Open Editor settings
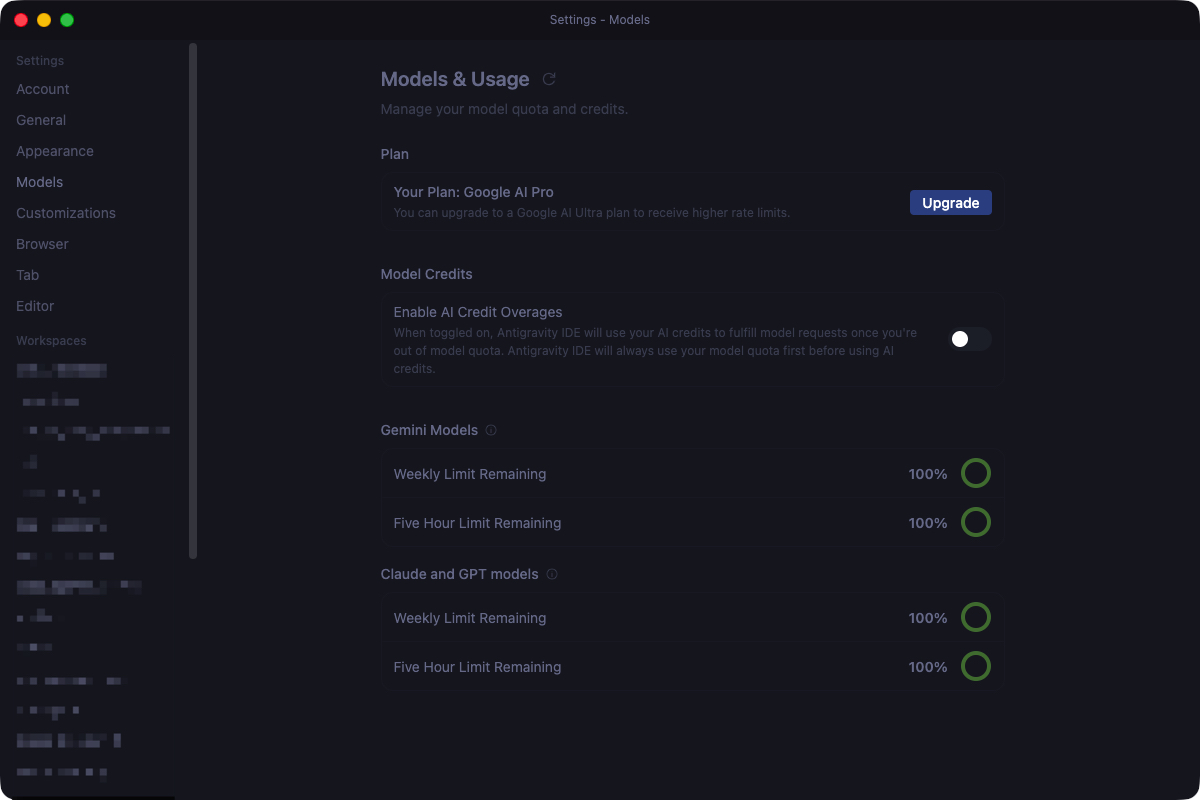Image resolution: width=1200 pixels, height=800 pixels. tap(35, 306)
